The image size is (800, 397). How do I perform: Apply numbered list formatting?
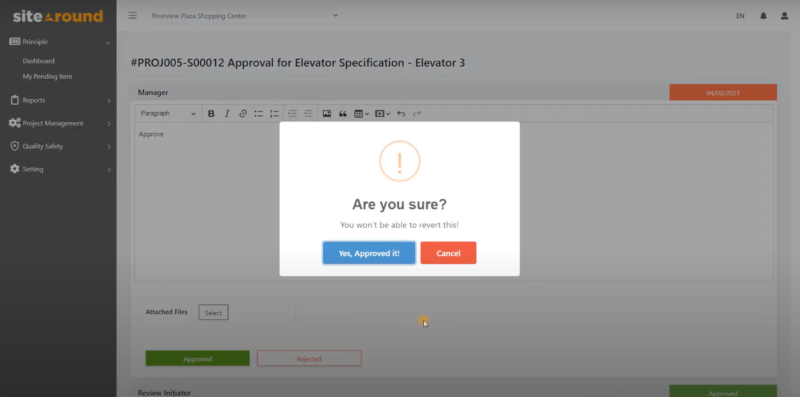(x=274, y=114)
